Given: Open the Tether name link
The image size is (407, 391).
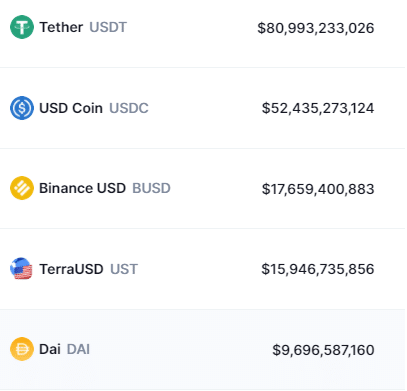Looking at the screenshot, I should [x=61, y=27].
